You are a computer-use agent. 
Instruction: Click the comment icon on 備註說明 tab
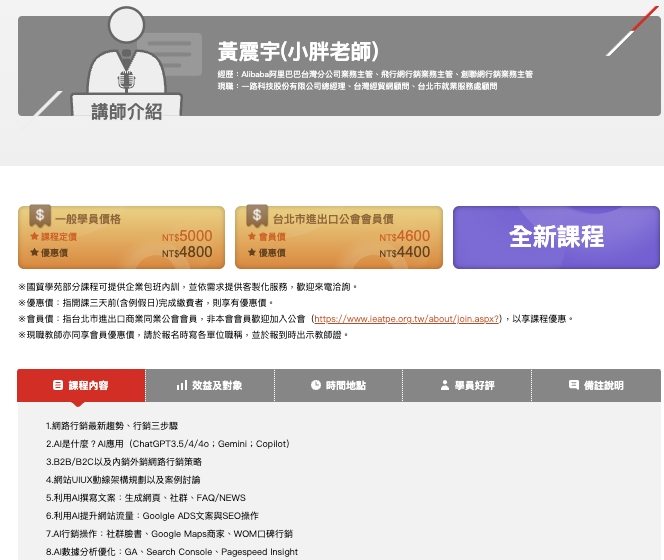click(574, 385)
